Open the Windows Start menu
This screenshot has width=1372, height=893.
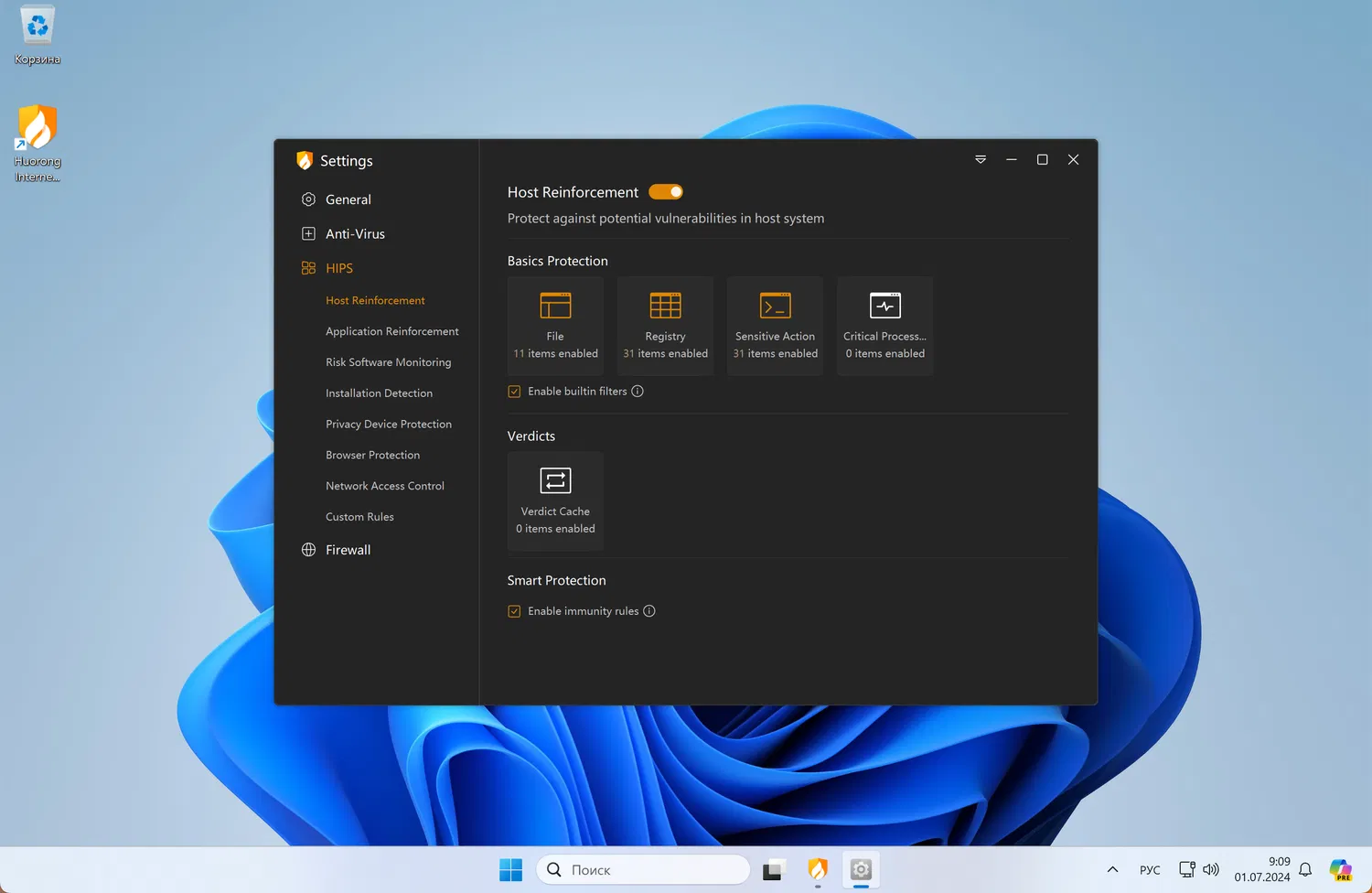click(510, 869)
